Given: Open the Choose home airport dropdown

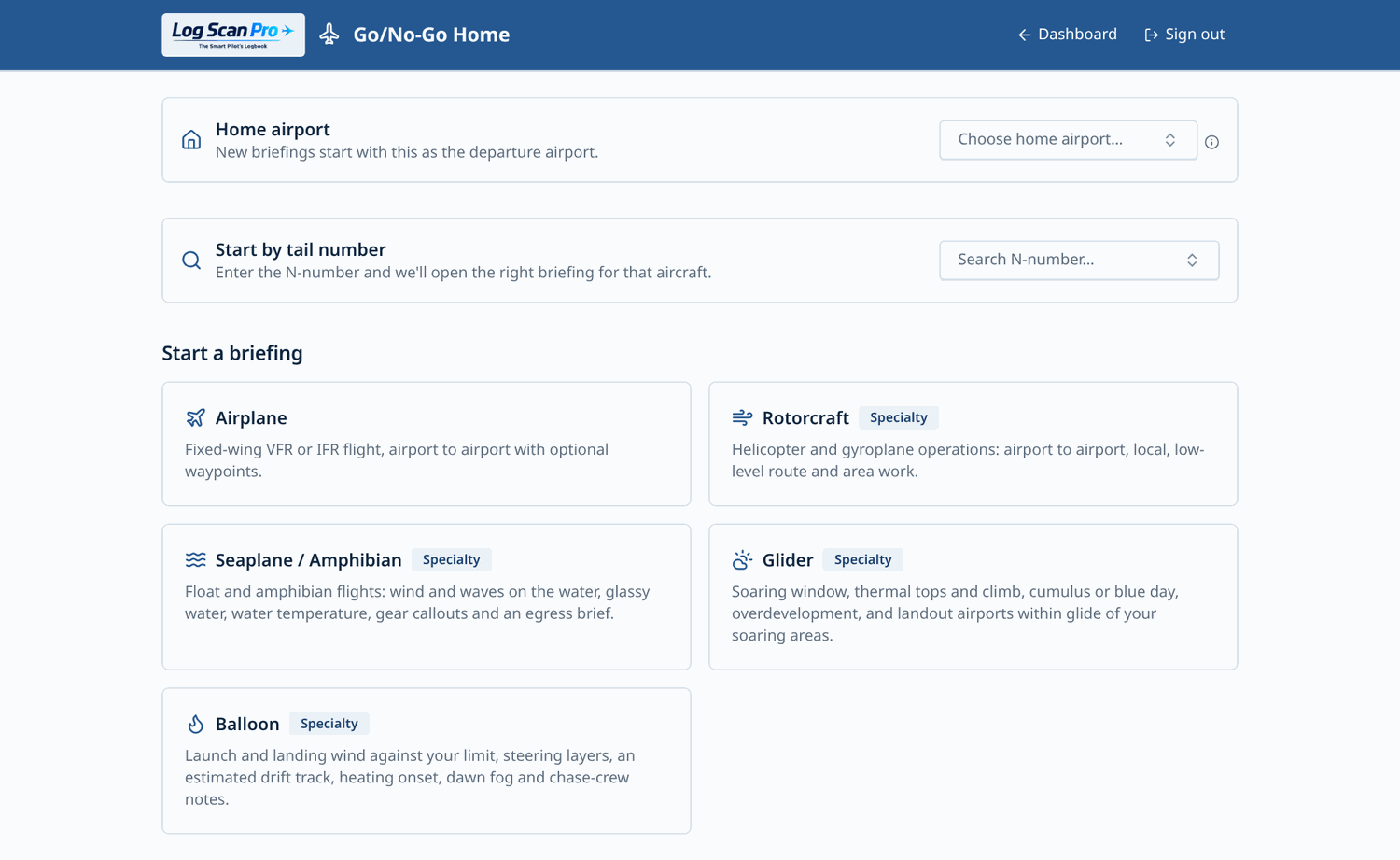Looking at the screenshot, I should 1068,140.
